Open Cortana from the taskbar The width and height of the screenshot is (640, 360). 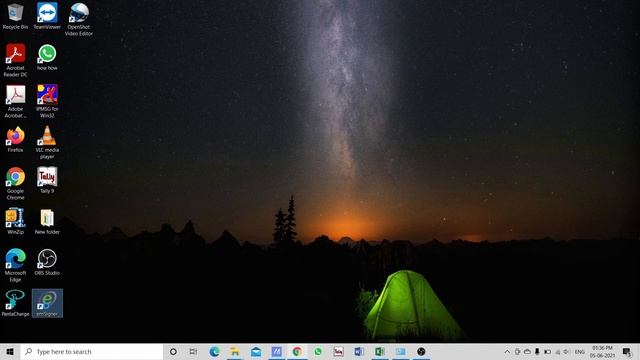tap(173, 351)
